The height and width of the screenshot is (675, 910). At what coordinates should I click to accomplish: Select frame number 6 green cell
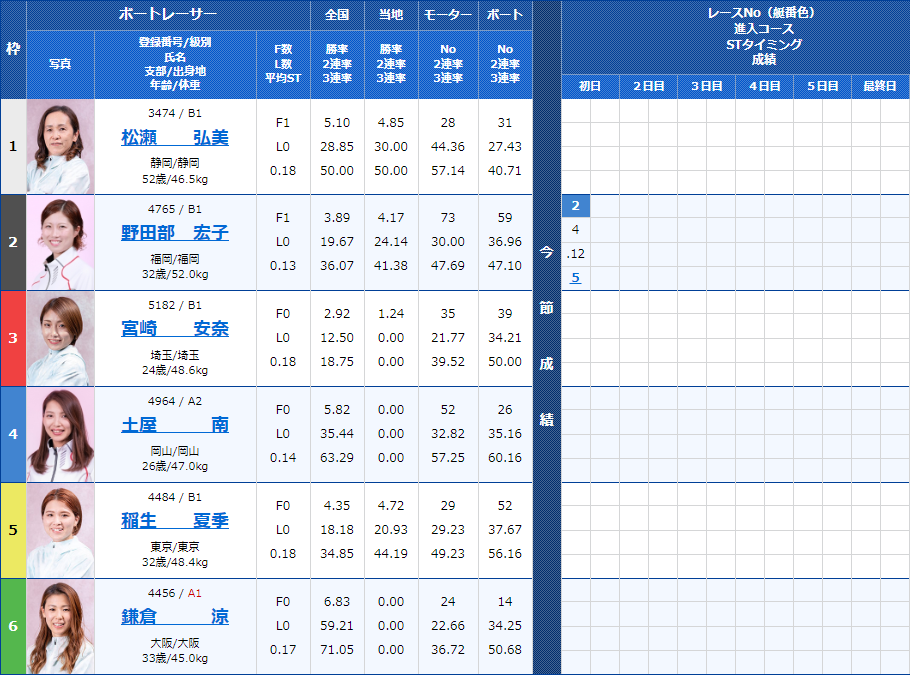(13, 626)
